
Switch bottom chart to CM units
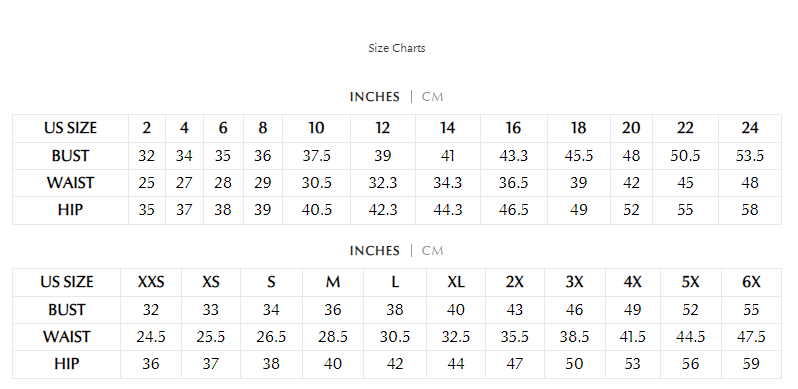tap(433, 251)
